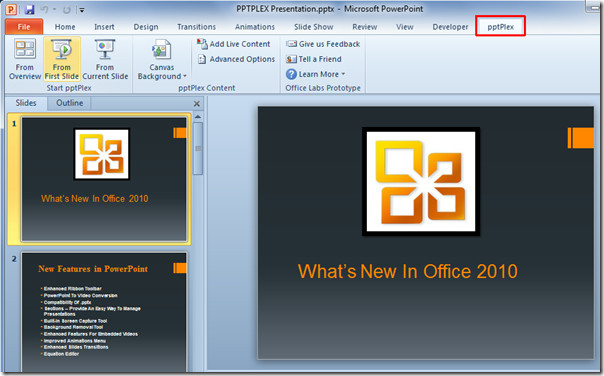
Task: Click the Give us Feedback envelope icon
Action: (x=291, y=44)
